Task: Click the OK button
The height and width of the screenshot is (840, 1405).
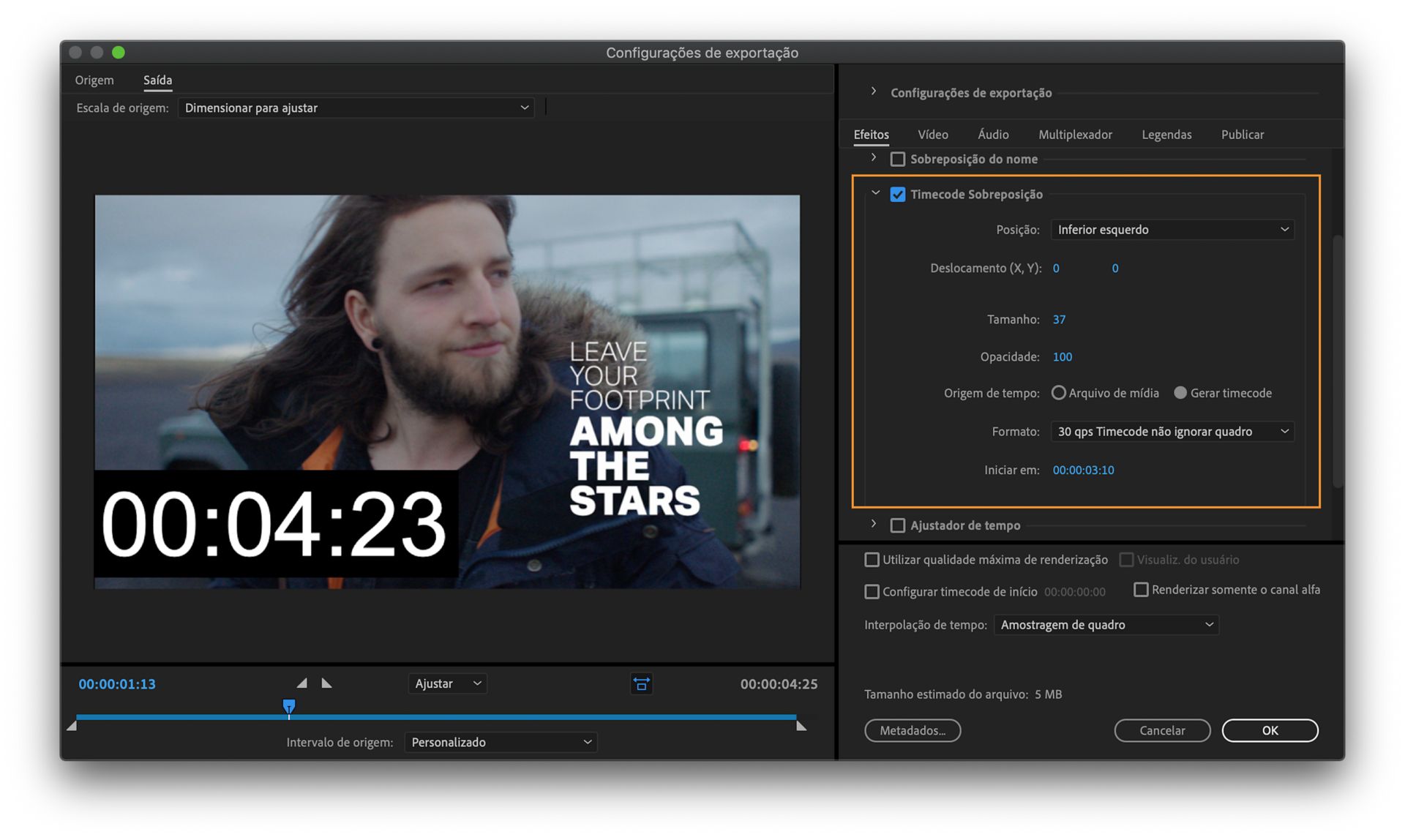Action: pyautogui.click(x=1270, y=730)
